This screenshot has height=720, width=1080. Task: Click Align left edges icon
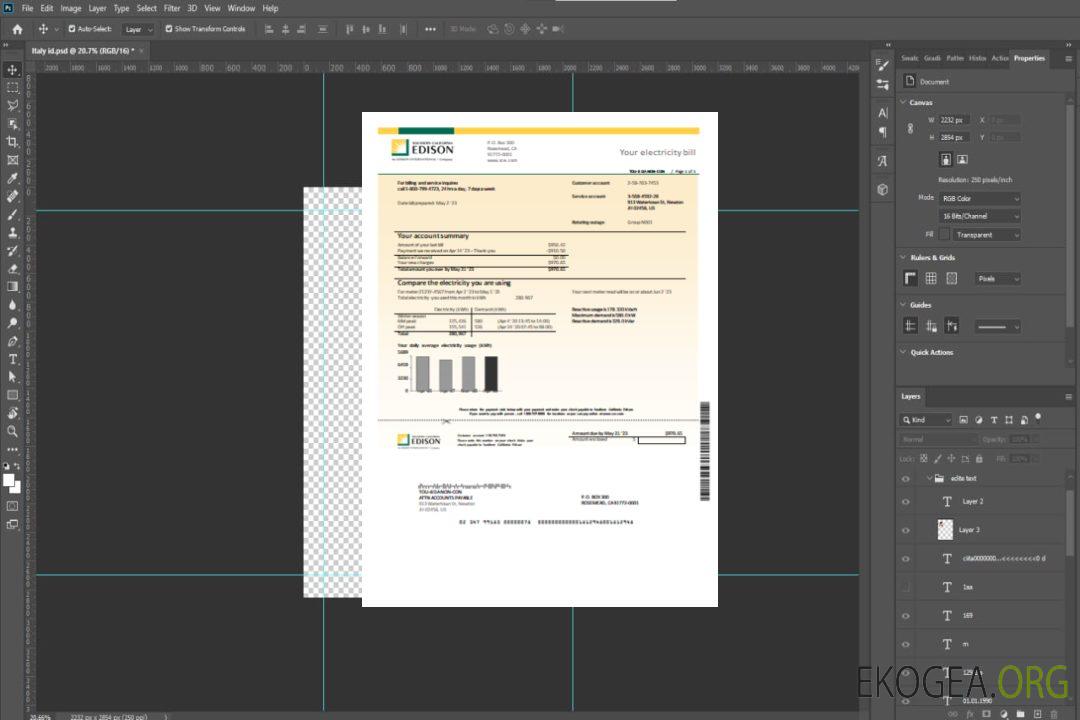(269, 29)
